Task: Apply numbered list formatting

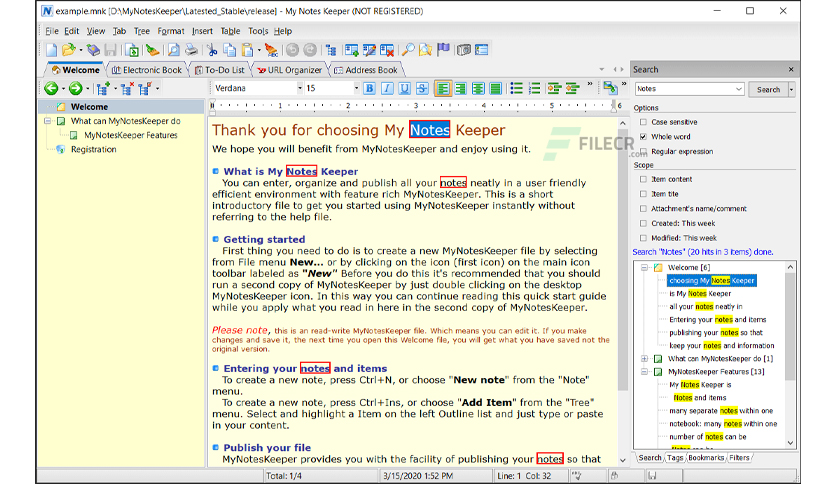Action: pyautogui.click(x=534, y=88)
